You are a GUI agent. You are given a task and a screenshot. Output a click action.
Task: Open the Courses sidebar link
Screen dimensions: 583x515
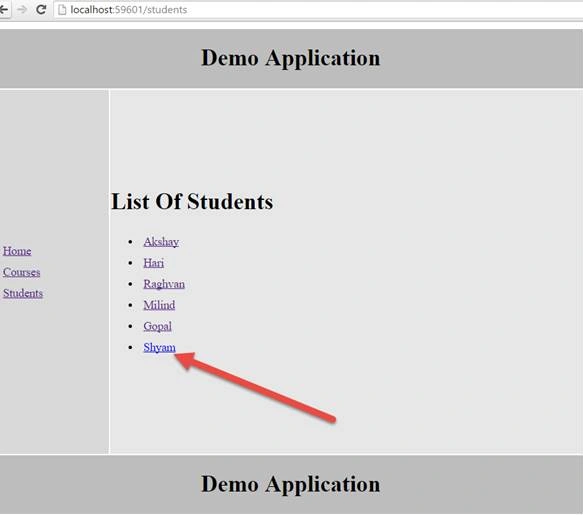(22, 272)
